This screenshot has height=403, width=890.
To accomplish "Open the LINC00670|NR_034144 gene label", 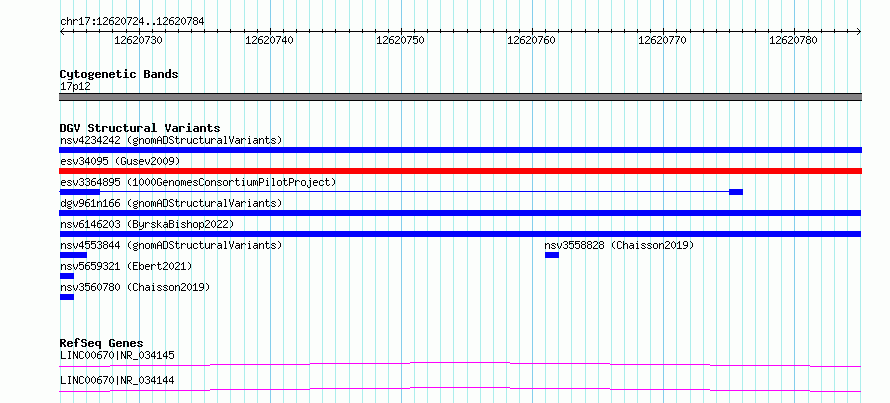I will [x=117, y=380].
